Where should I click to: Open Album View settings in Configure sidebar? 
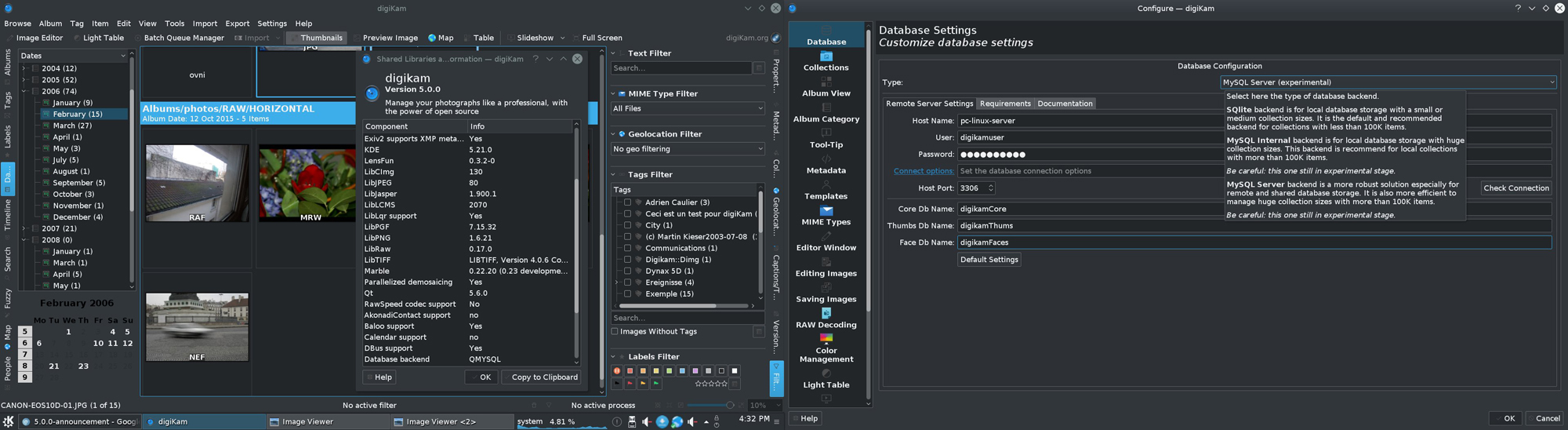(x=826, y=88)
